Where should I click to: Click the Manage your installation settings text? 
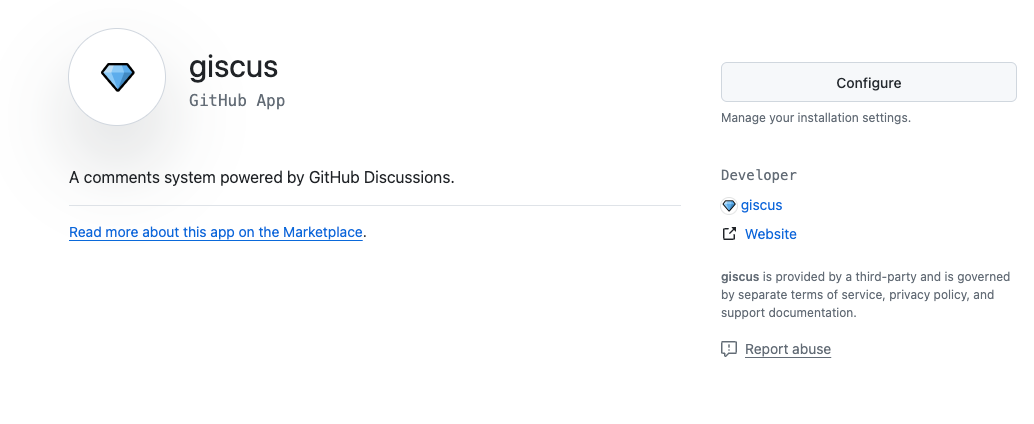click(x=816, y=118)
